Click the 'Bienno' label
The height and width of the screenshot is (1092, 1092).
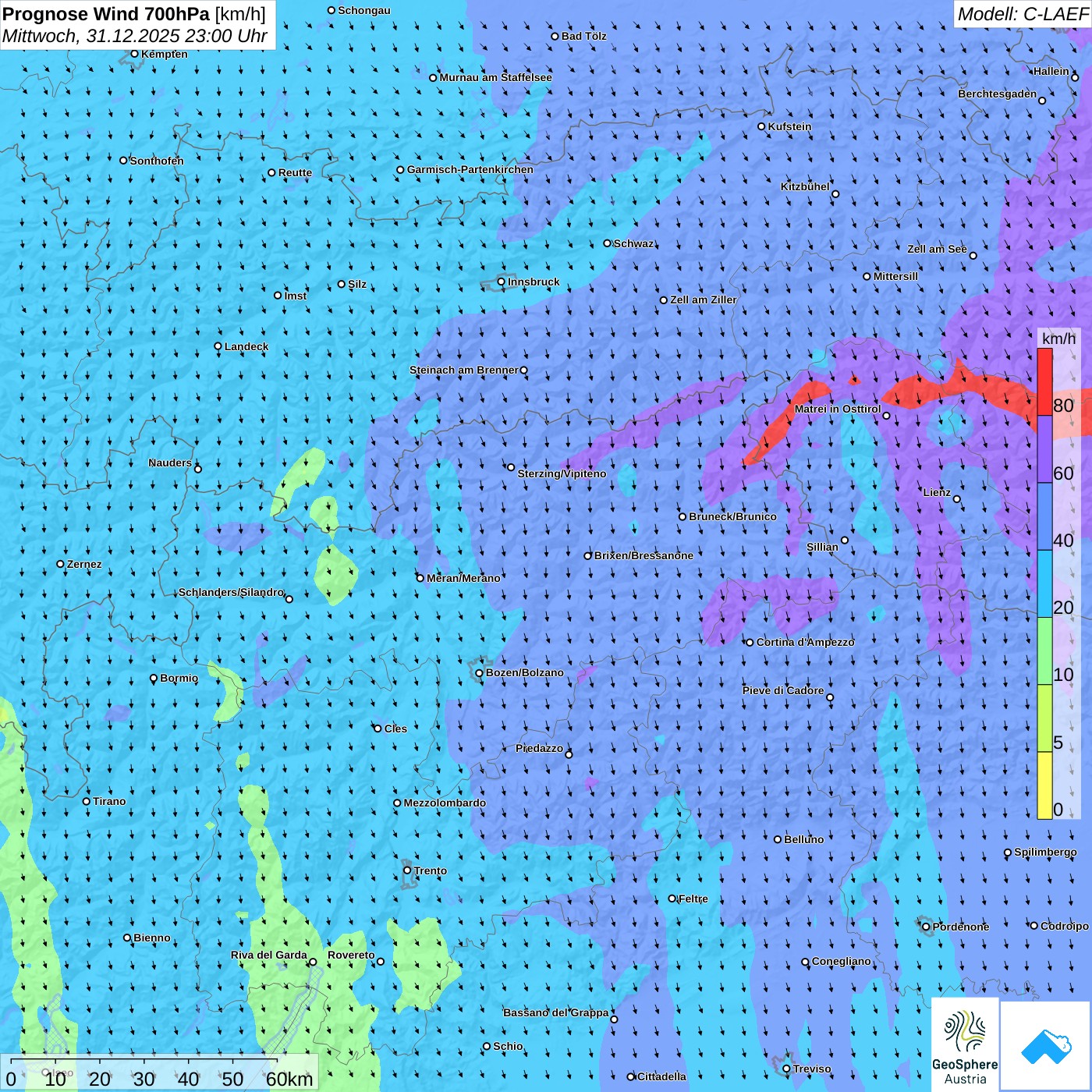152,938
